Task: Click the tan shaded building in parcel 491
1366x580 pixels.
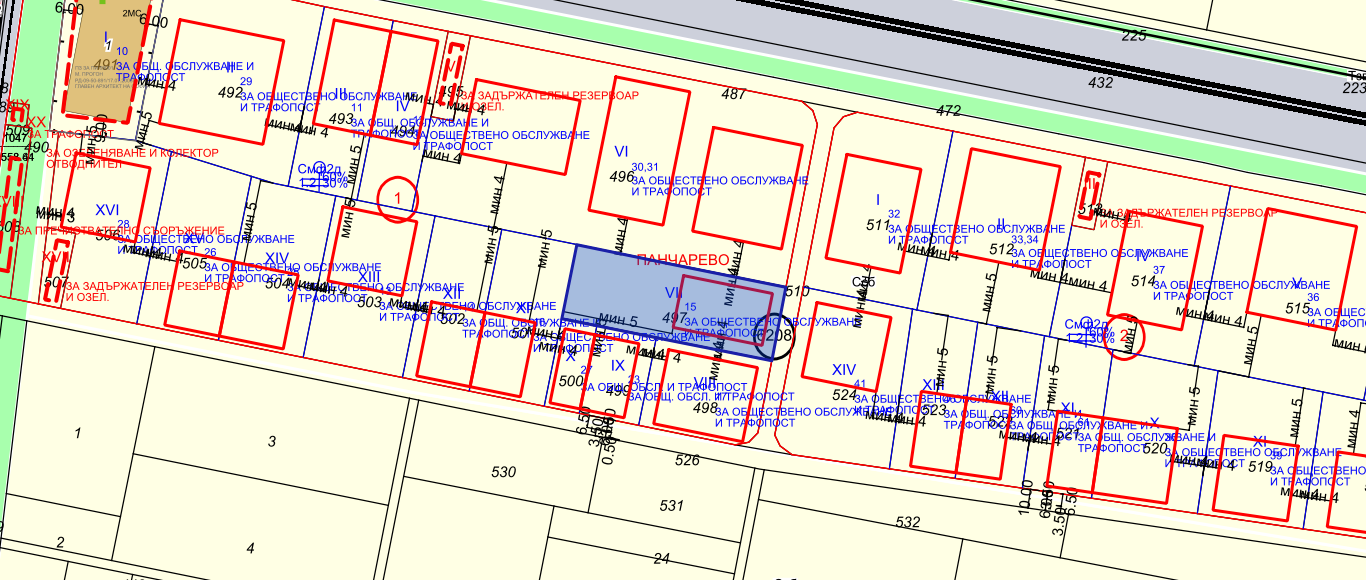Action: pyautogui.click(x=104, y=59)
